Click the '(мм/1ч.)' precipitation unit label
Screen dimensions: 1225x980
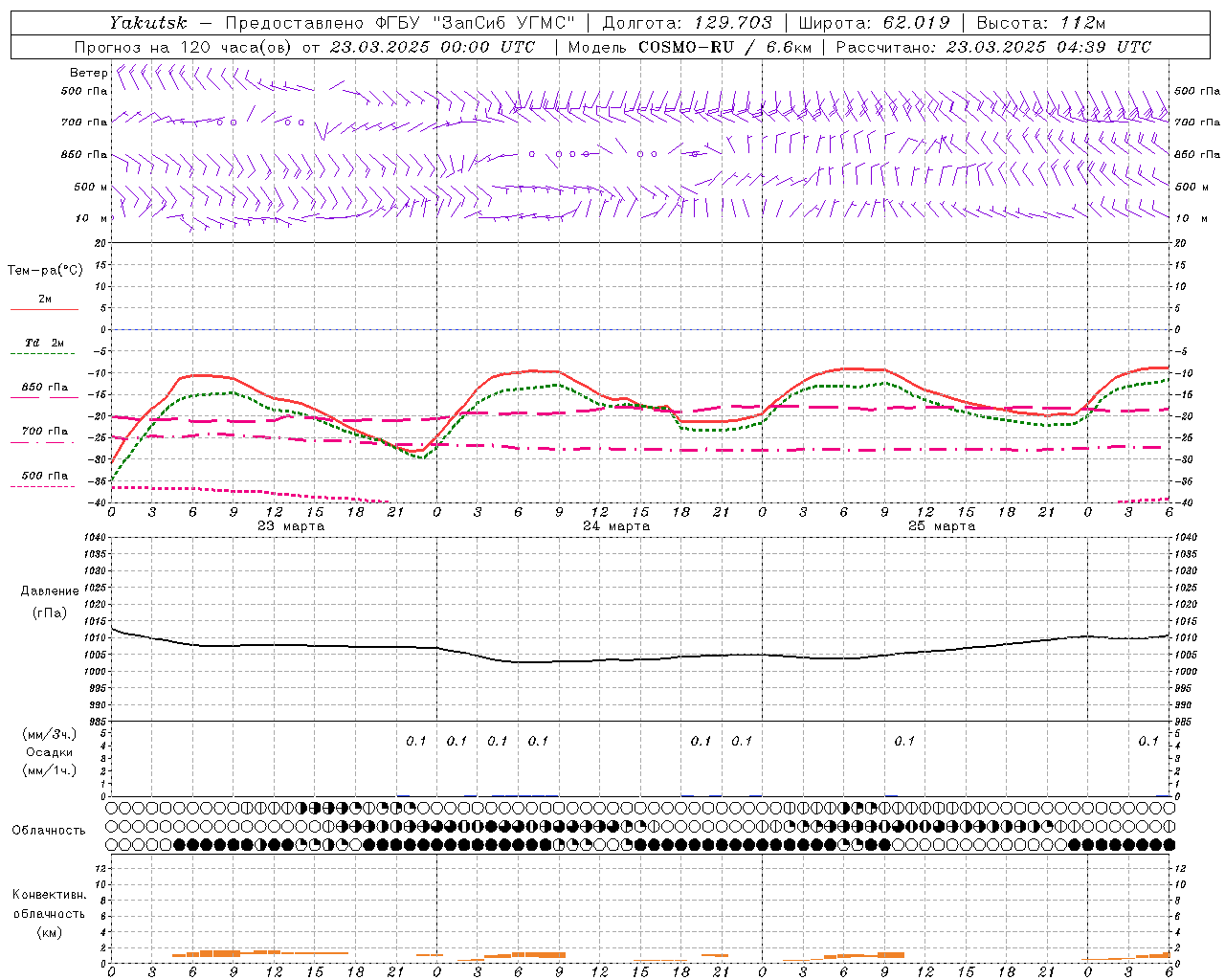point(49,770)
